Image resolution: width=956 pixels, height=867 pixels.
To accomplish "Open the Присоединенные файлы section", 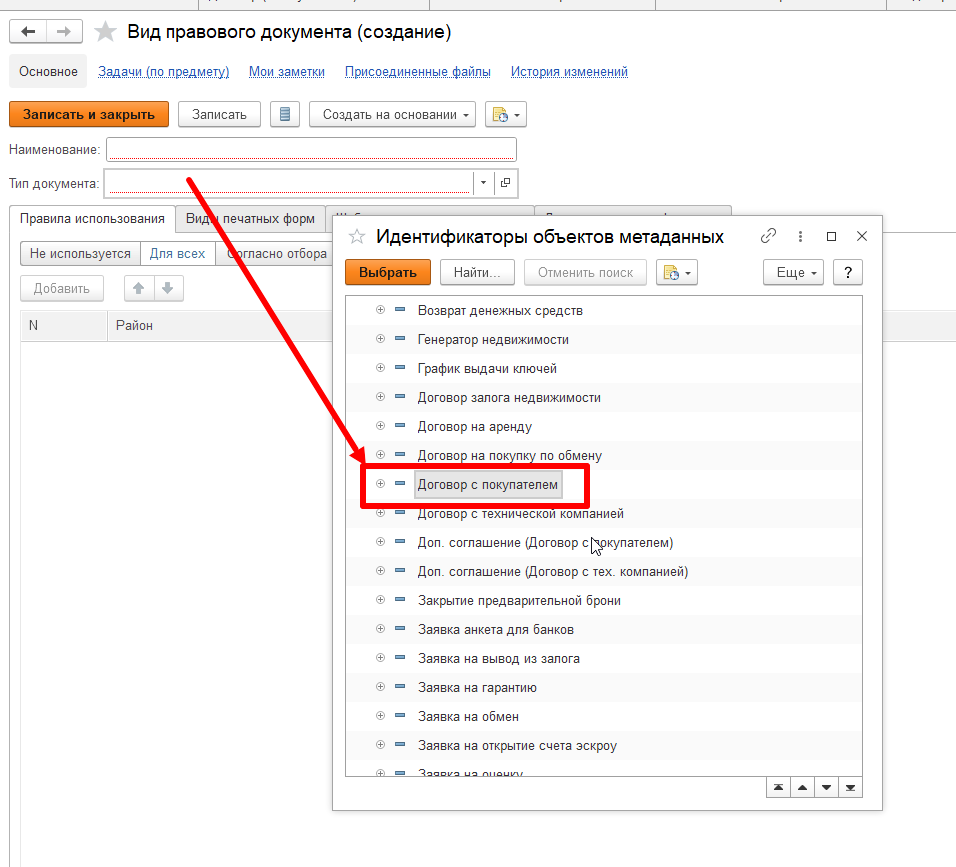I will click(x=417, y=71).
